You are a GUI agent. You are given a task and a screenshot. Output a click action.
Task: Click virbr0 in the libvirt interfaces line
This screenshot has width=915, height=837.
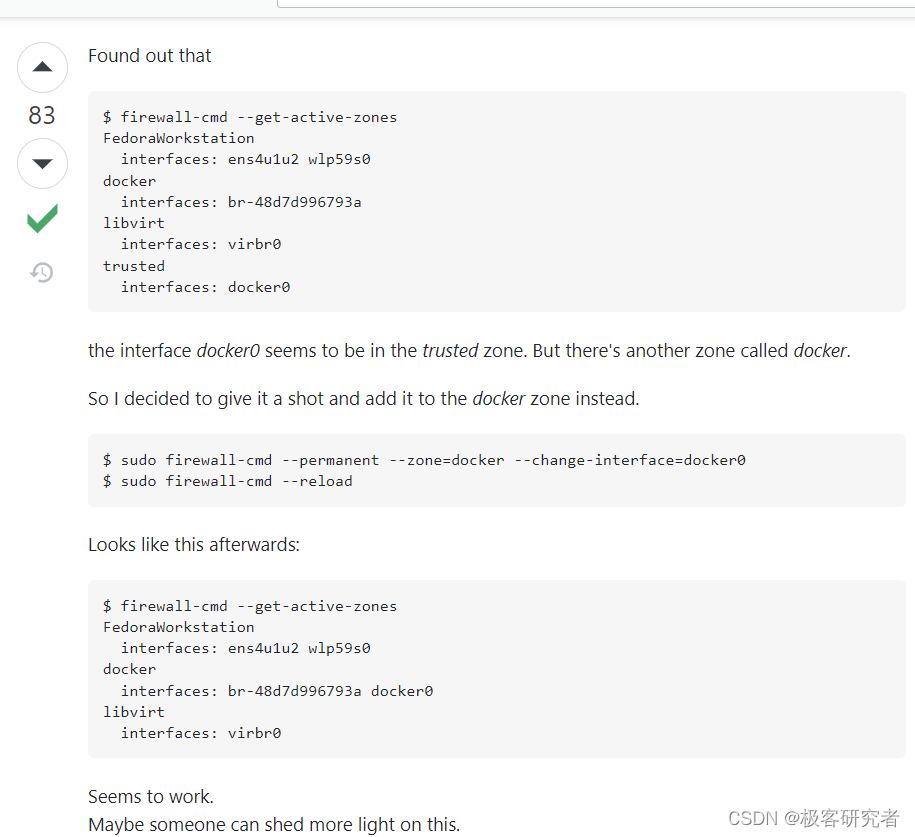[x=254, y=732]
